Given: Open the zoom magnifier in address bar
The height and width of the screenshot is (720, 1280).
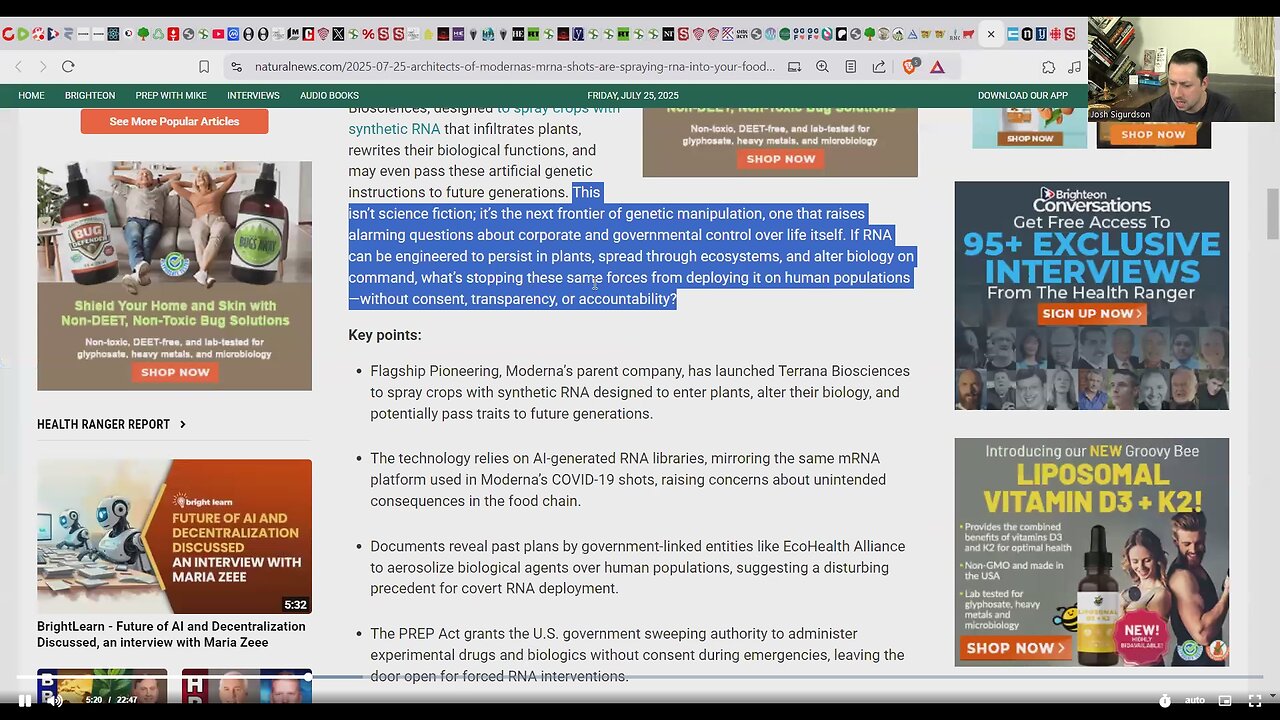Looking at the screenshot, I should 822,67.
